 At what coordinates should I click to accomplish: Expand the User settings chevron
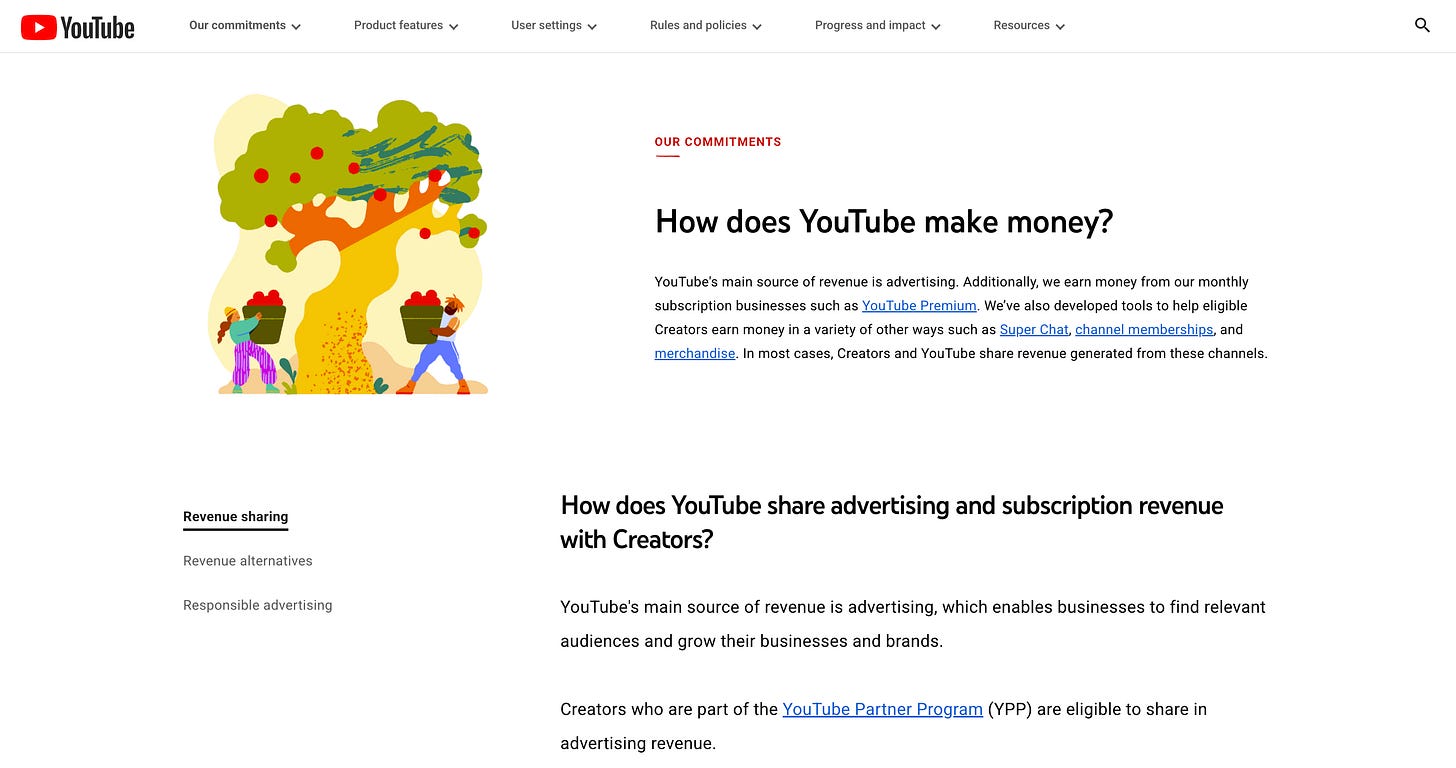592,27
